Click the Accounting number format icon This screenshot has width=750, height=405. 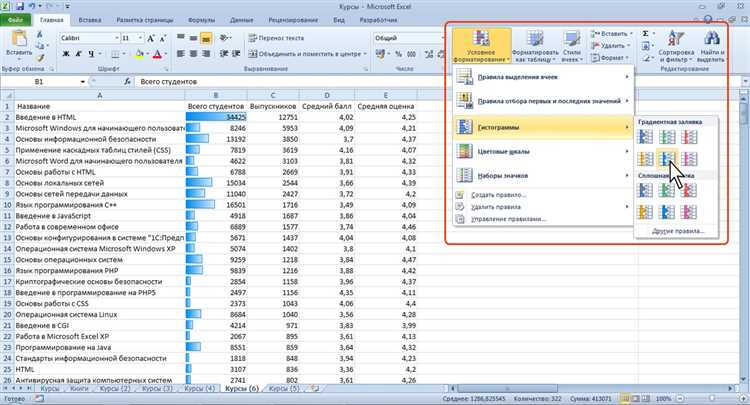point(381,54)
